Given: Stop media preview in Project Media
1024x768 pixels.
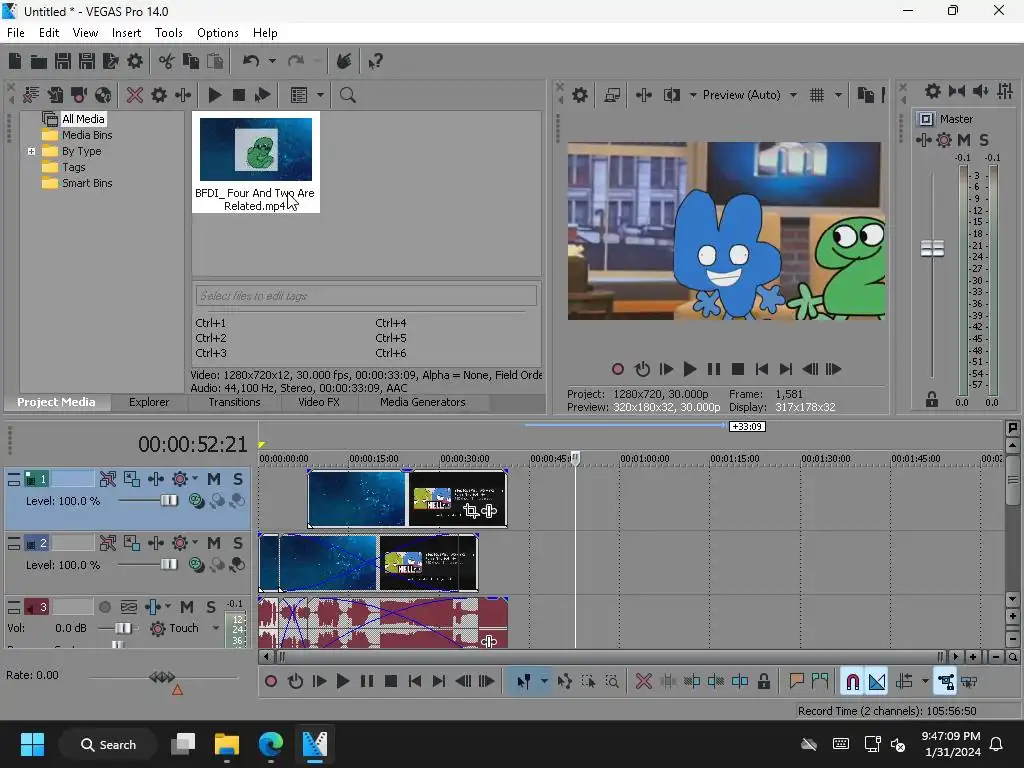Looking at the screenshot, I should click(x=239, y=95).
